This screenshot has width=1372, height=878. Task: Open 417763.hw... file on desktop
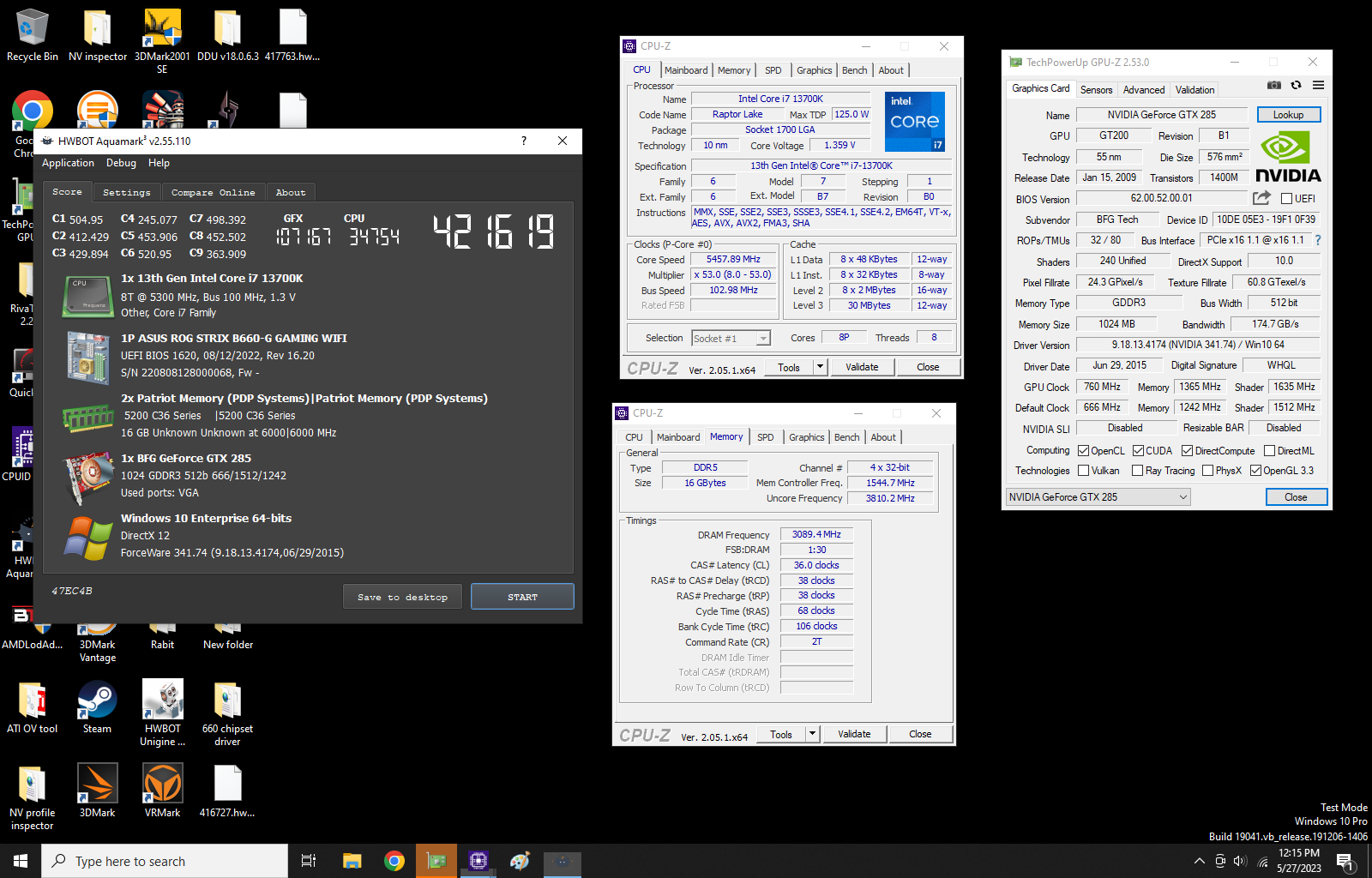click(292, 34)
